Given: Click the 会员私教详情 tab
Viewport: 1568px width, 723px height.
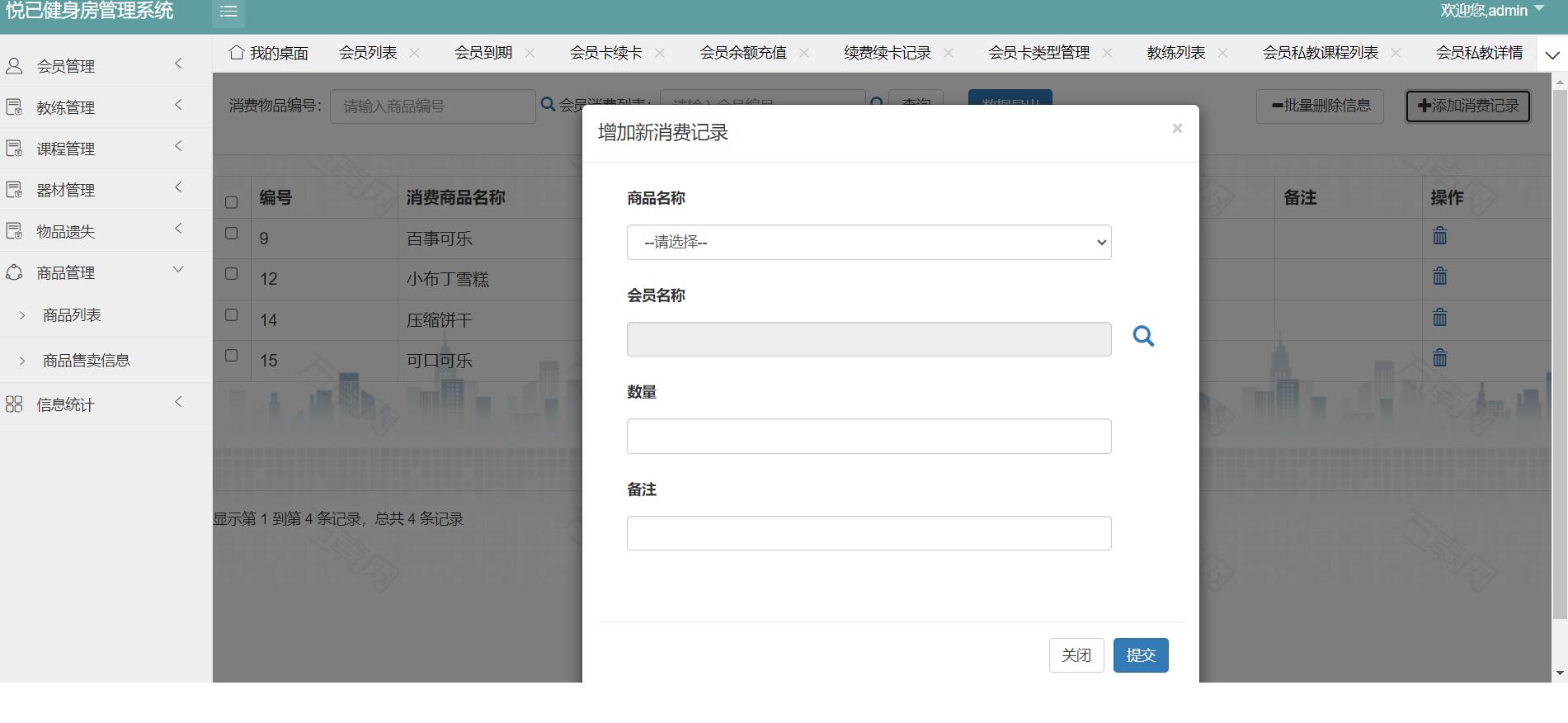Looking at the screenshot, I should pyautogui.click(x=1480, y=53).
